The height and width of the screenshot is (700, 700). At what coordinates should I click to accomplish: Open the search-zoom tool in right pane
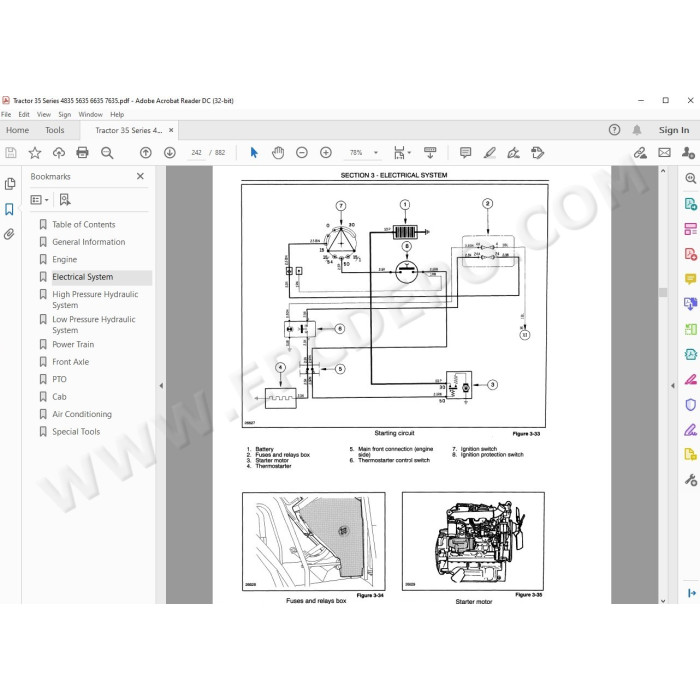tap(691, 179)
